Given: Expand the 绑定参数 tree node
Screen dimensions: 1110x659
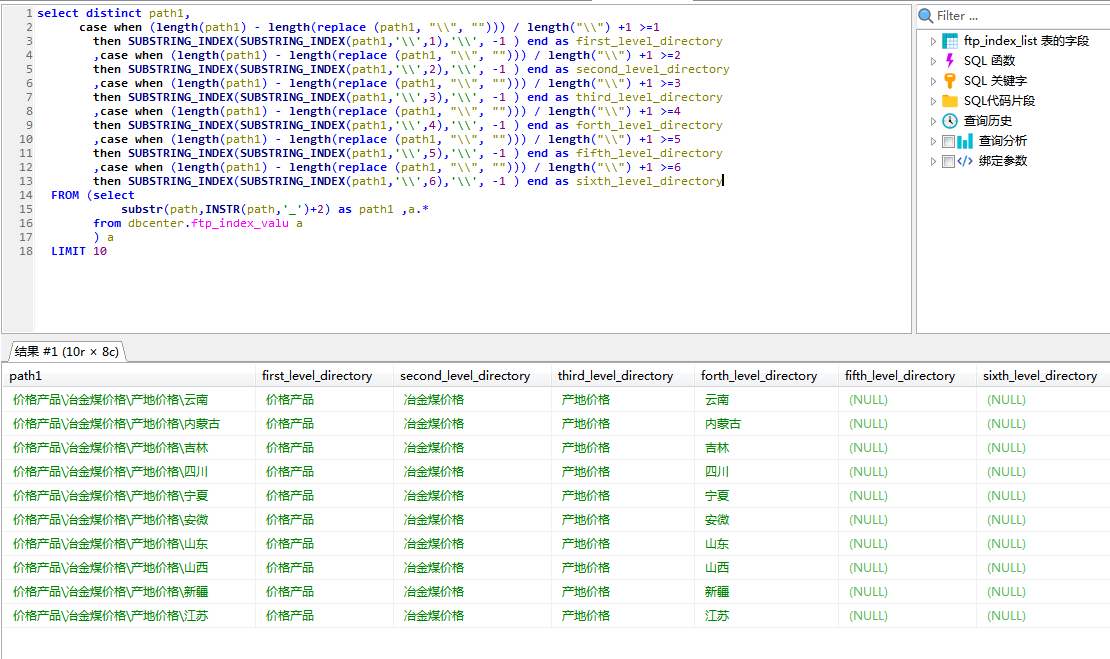Looking at the screenshot, I should coord(933,161).
